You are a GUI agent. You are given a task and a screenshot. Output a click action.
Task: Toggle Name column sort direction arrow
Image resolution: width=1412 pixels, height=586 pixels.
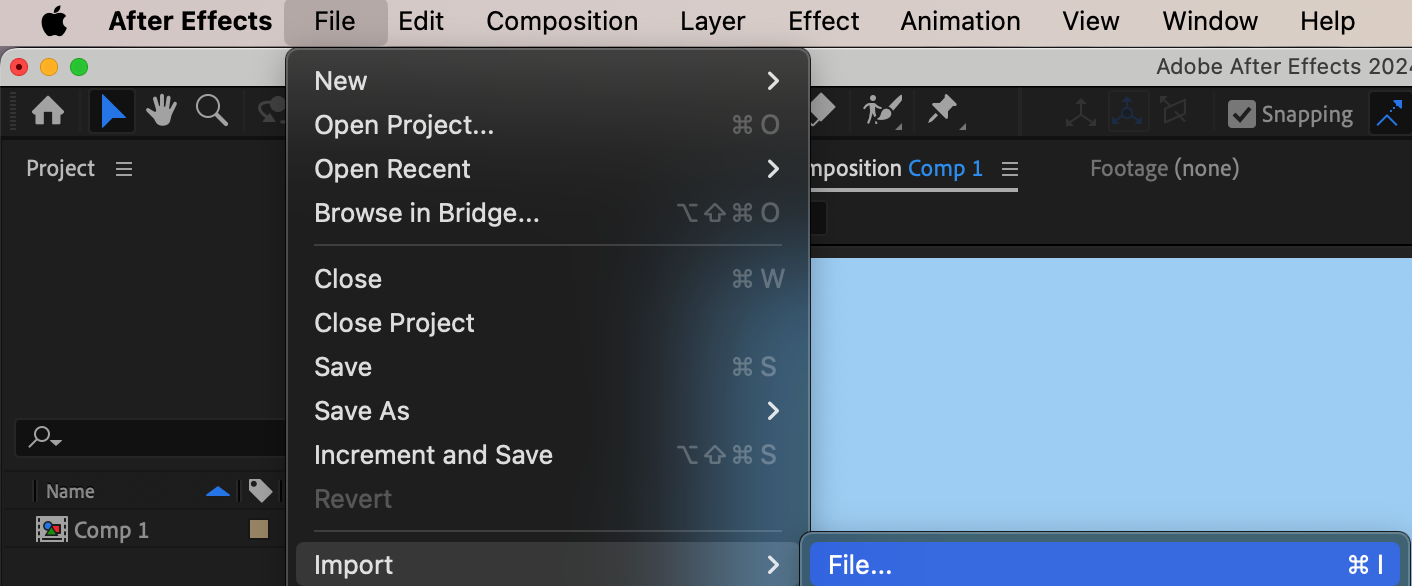[x=217, y=491]
